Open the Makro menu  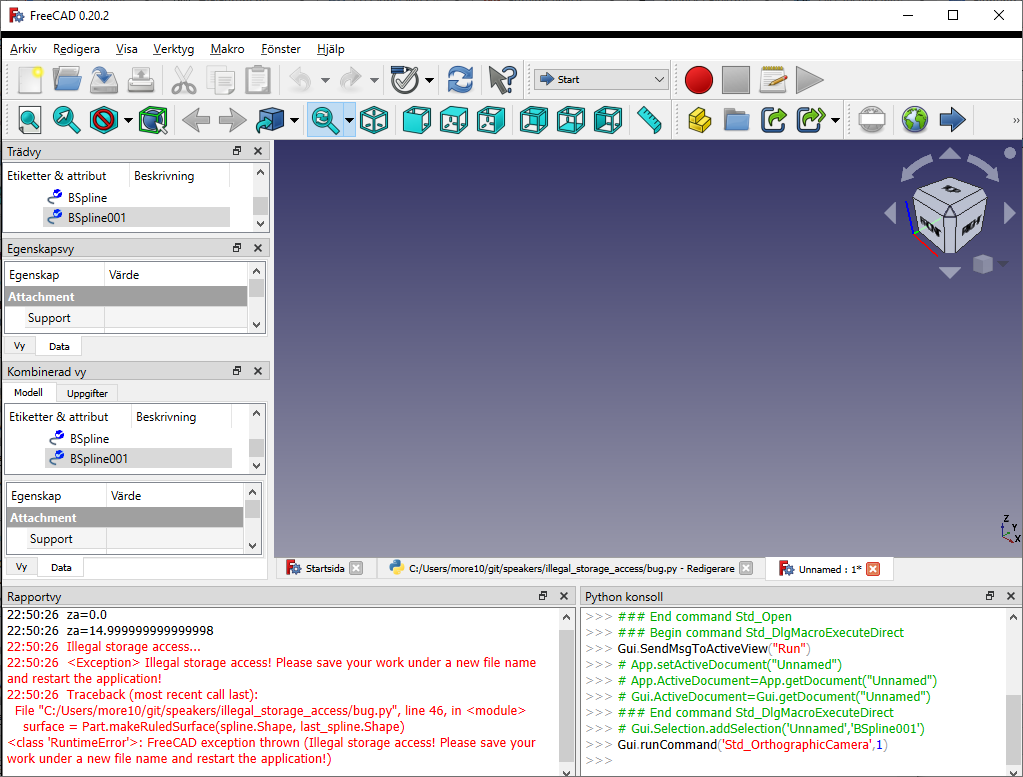[x=227, y=49]
